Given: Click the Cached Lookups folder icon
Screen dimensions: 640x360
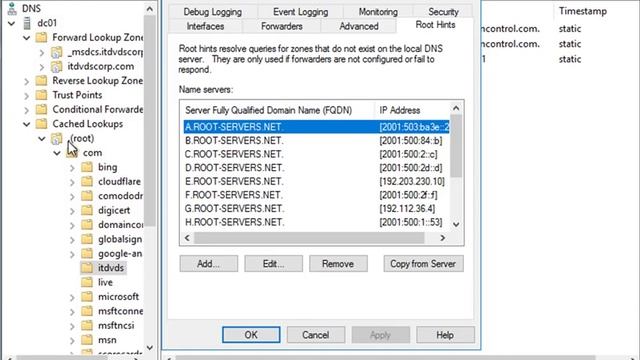Looking at the screenshot, I should pyautogui.click(x=41, y=124).
